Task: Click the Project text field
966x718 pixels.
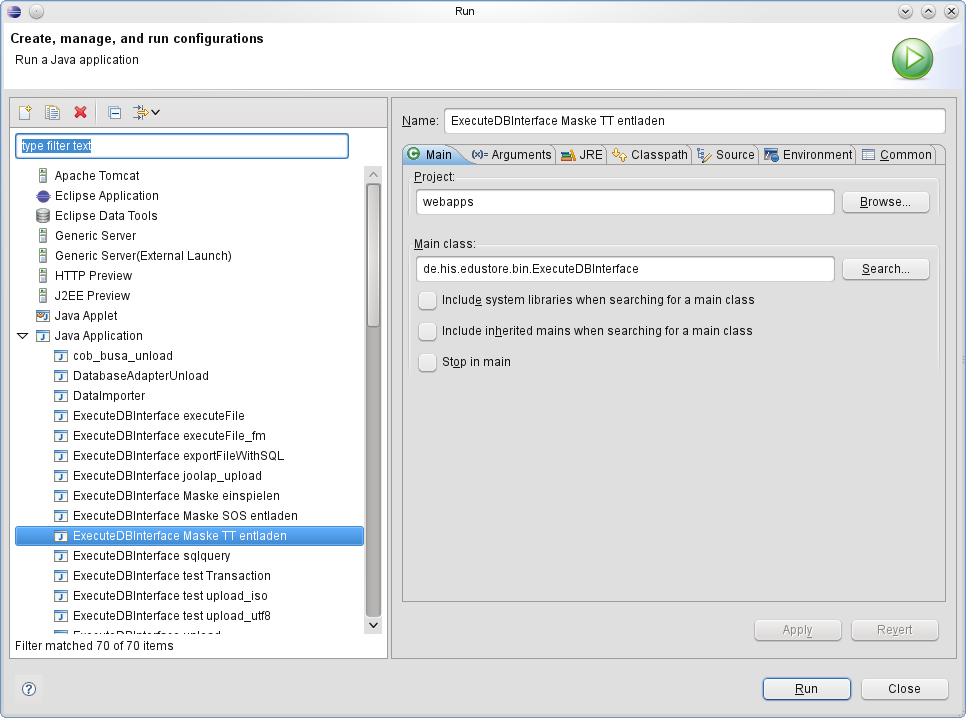Action: pos(625,202)
